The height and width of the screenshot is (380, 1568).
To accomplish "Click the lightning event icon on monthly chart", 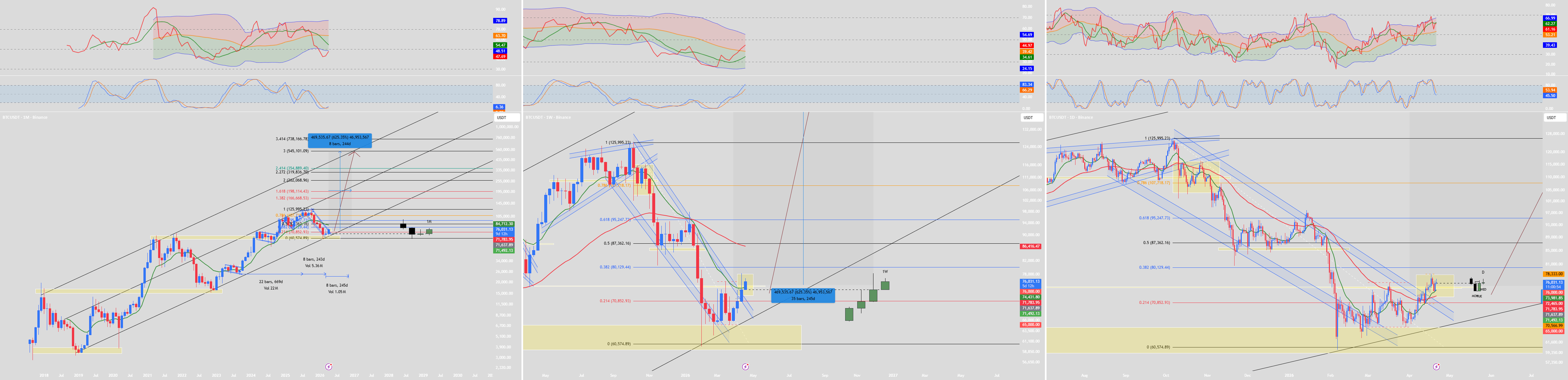I will 329,367.
